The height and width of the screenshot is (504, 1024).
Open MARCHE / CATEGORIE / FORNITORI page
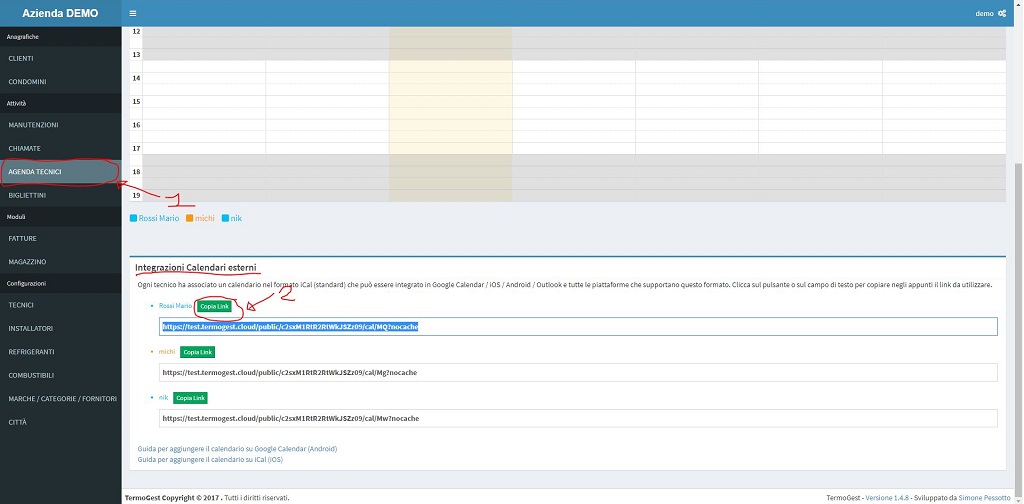click(x=61, y=398)
